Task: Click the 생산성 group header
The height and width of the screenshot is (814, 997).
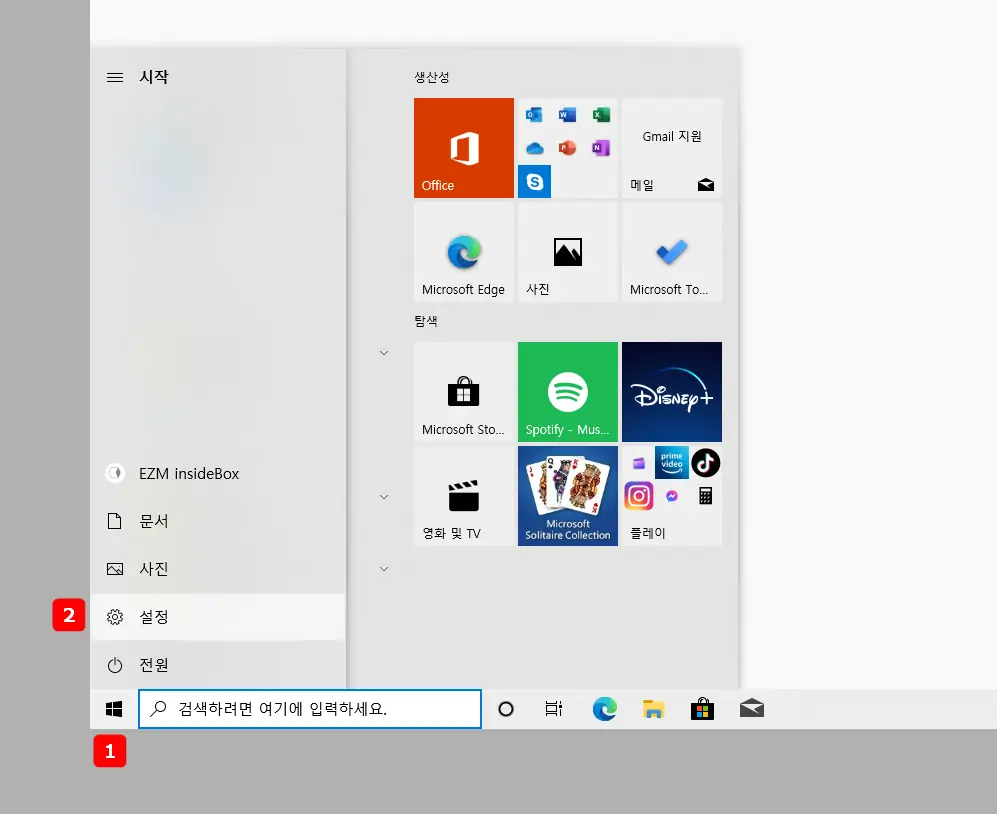Action: tap(432, 77)
